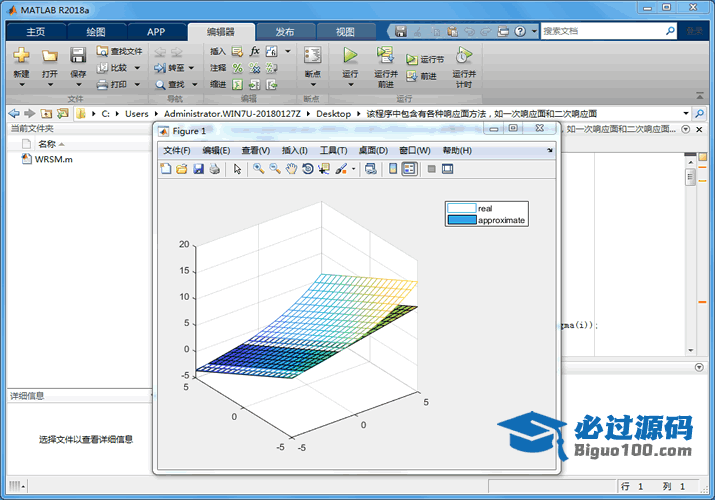Open the Breakpoints (断点) dropdown arrow
This screenshot has width=715, height=500.
(313, 84)
